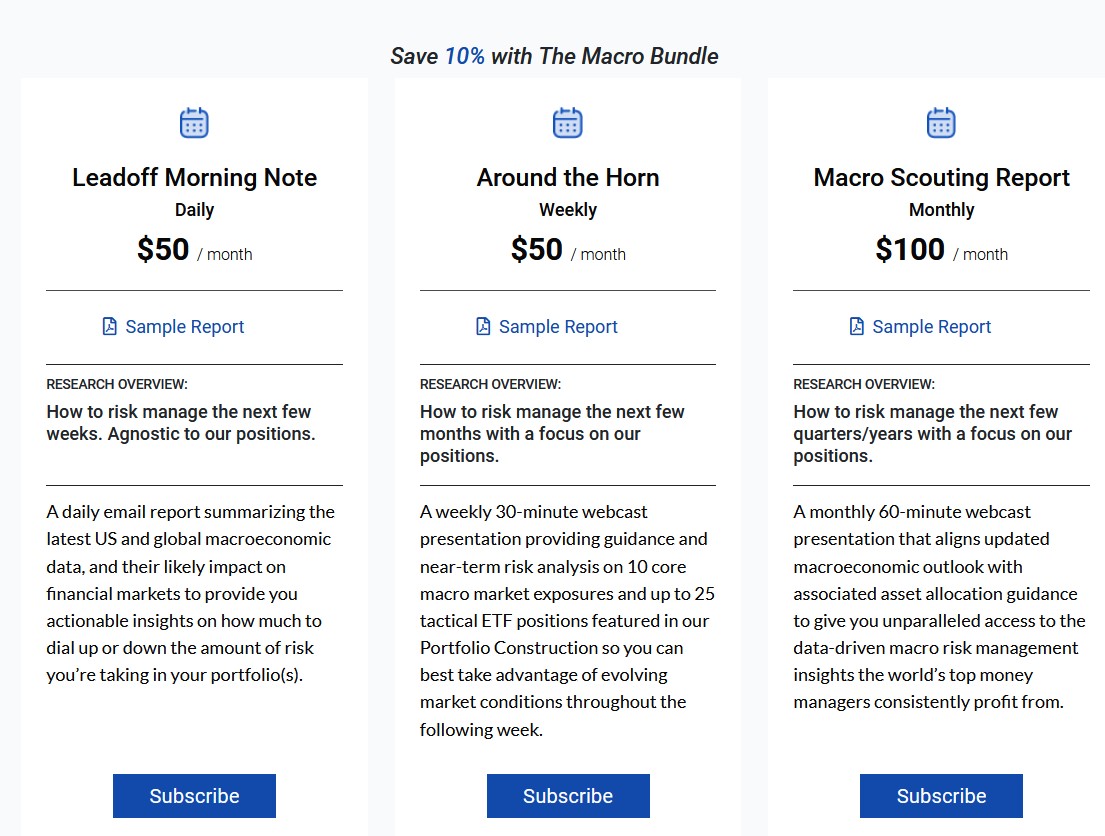Click the Leadoff Morning Note $50 price
This screenshot has width=1105, height=836.
(163, 250)
